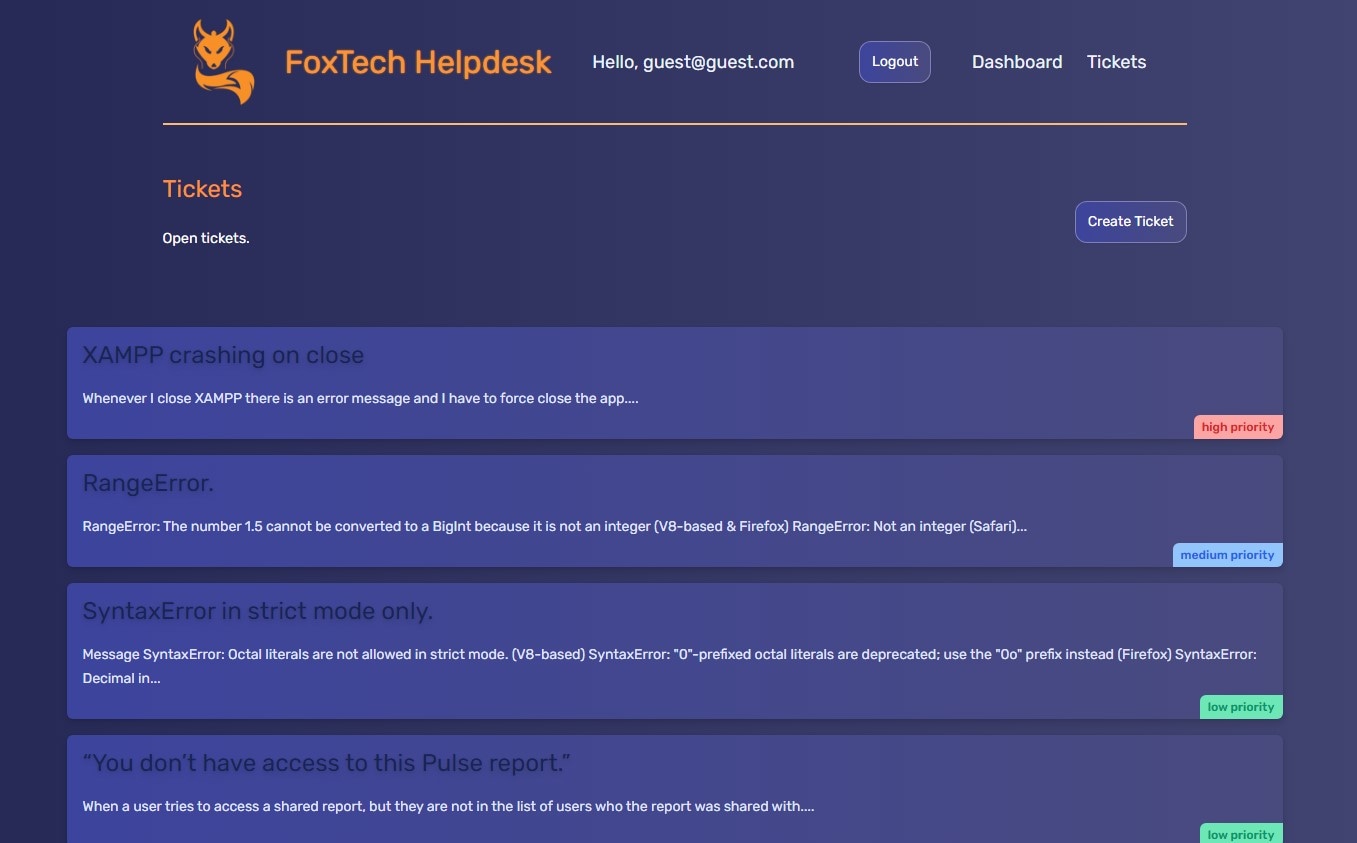Open the Tickets navigation item
This screenshot has height=843, width=1357.
pos(1116,62)
